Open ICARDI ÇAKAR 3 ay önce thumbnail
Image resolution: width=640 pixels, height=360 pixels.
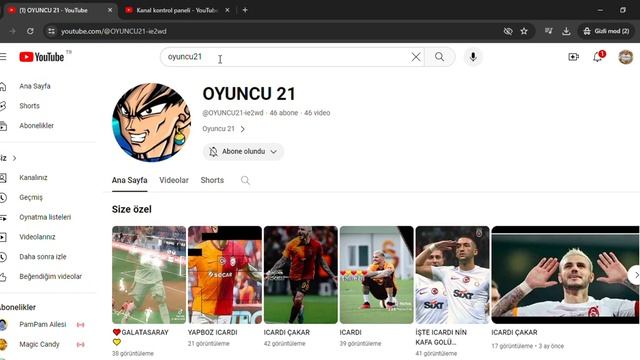tap(565, 275)
